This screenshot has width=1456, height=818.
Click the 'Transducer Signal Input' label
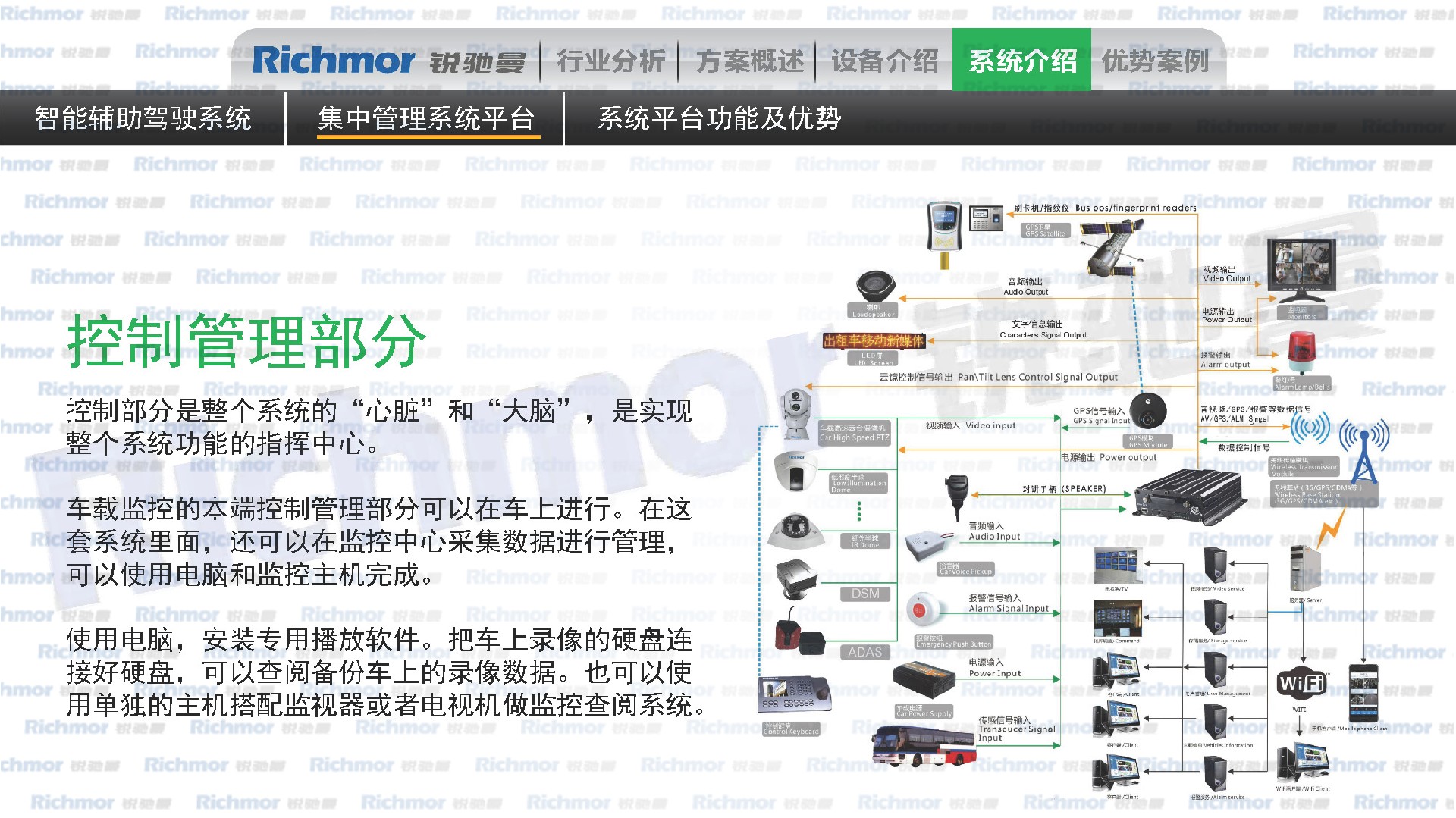[1016, 733]
